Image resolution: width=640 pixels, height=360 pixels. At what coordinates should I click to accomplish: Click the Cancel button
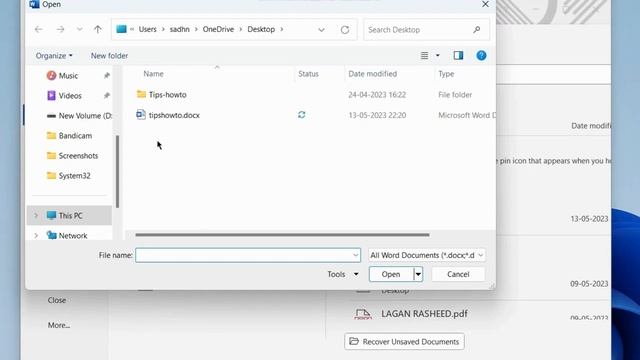[458, 274]
